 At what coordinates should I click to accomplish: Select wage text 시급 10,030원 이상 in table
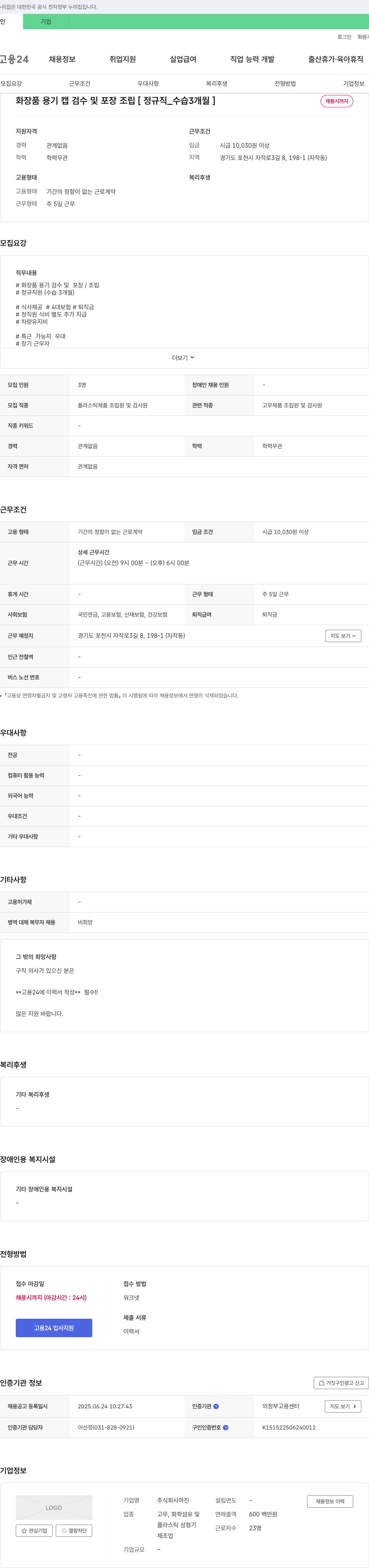click(x=285, y=531)
